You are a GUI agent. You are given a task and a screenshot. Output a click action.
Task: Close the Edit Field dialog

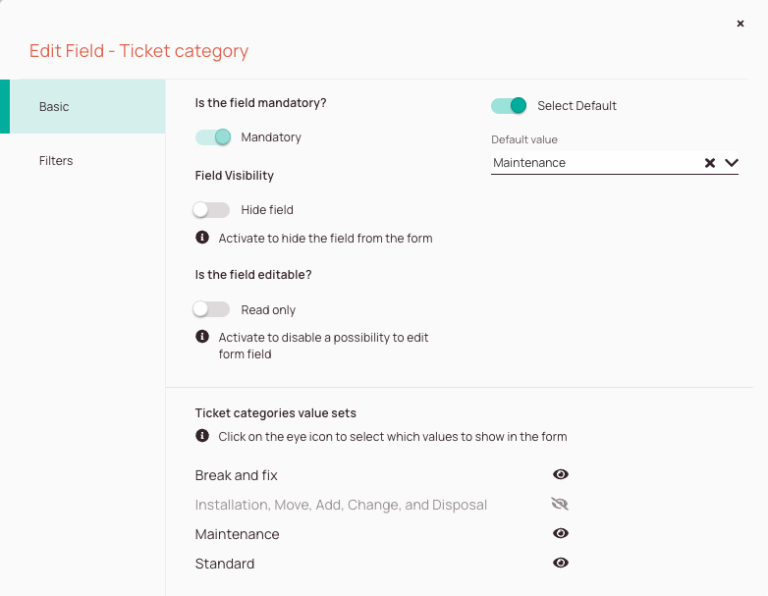(740, 24)
